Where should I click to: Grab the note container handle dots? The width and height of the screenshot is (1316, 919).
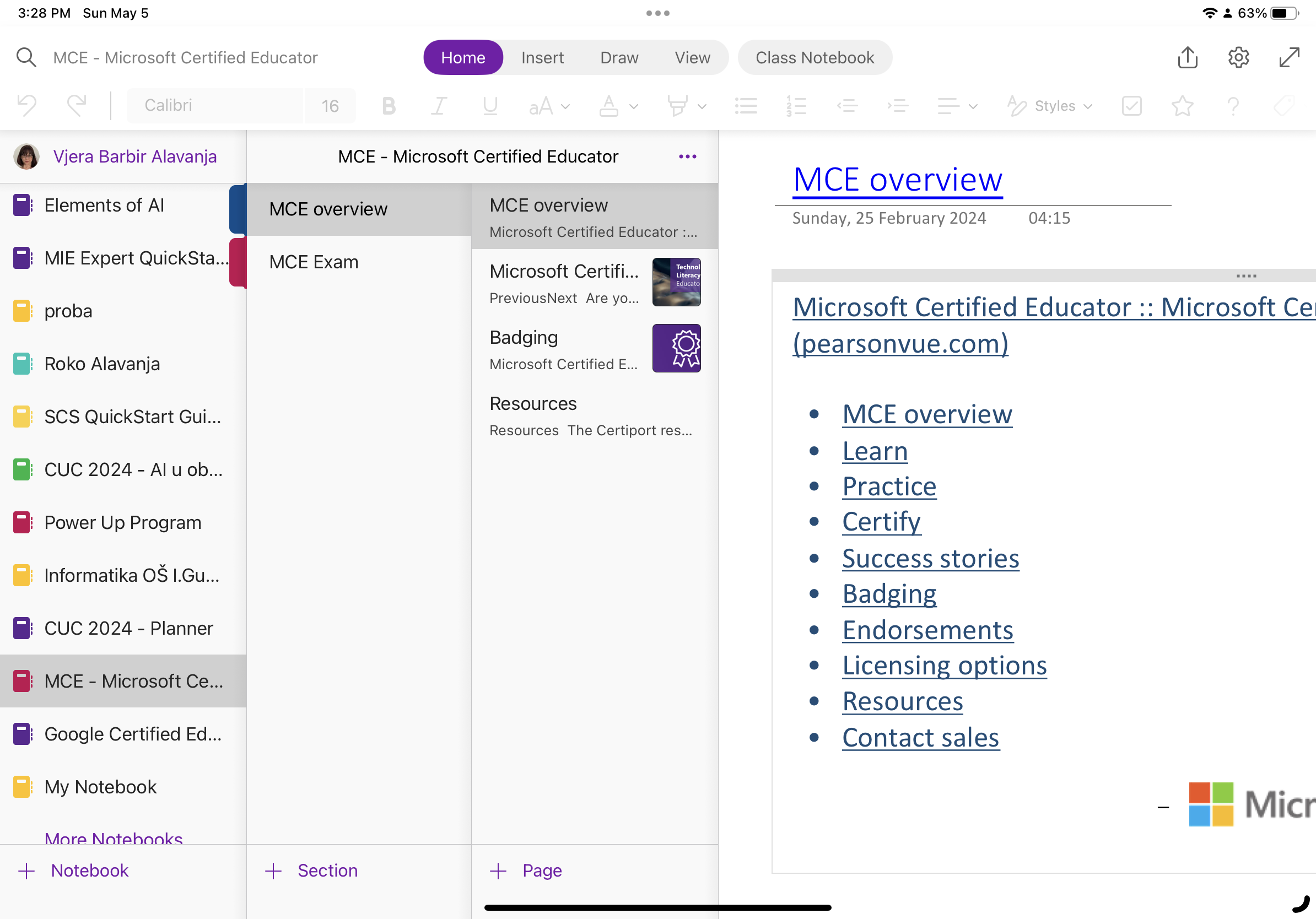(1247, 276)
